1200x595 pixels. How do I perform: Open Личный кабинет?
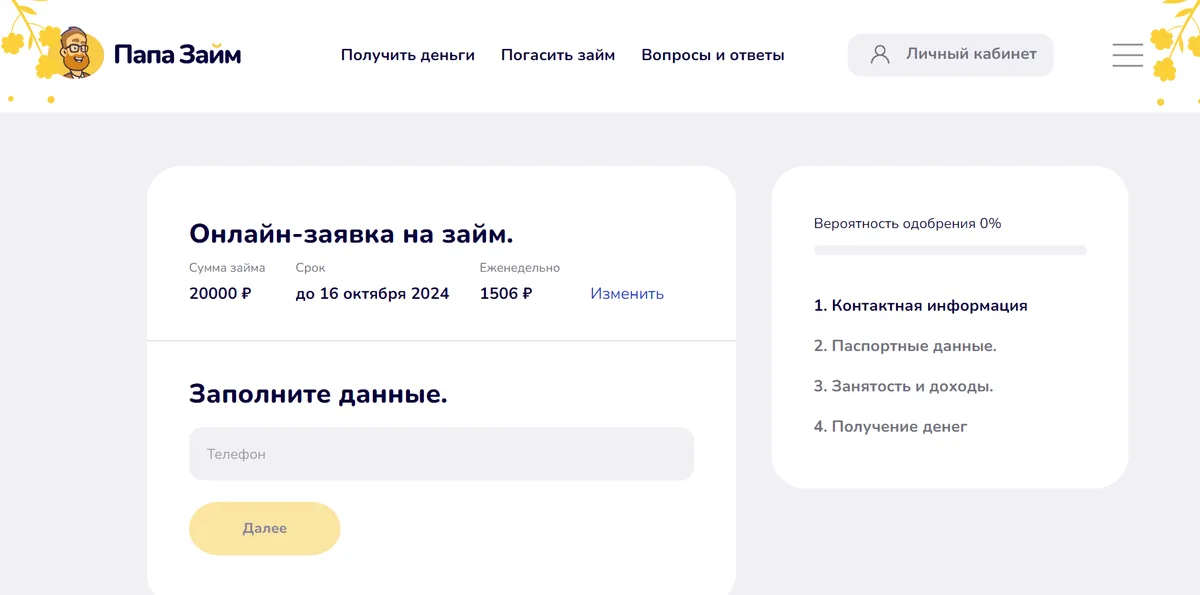tap(951, 55)
